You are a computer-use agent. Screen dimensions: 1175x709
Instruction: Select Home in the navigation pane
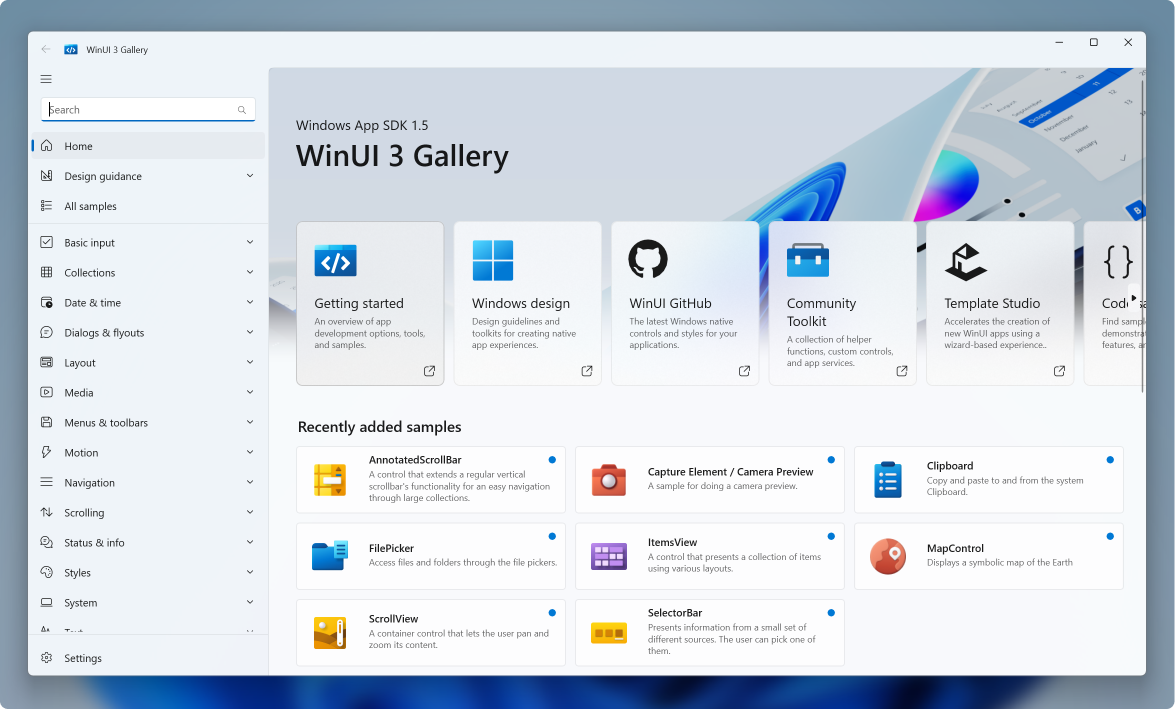(x=148, y=145)
